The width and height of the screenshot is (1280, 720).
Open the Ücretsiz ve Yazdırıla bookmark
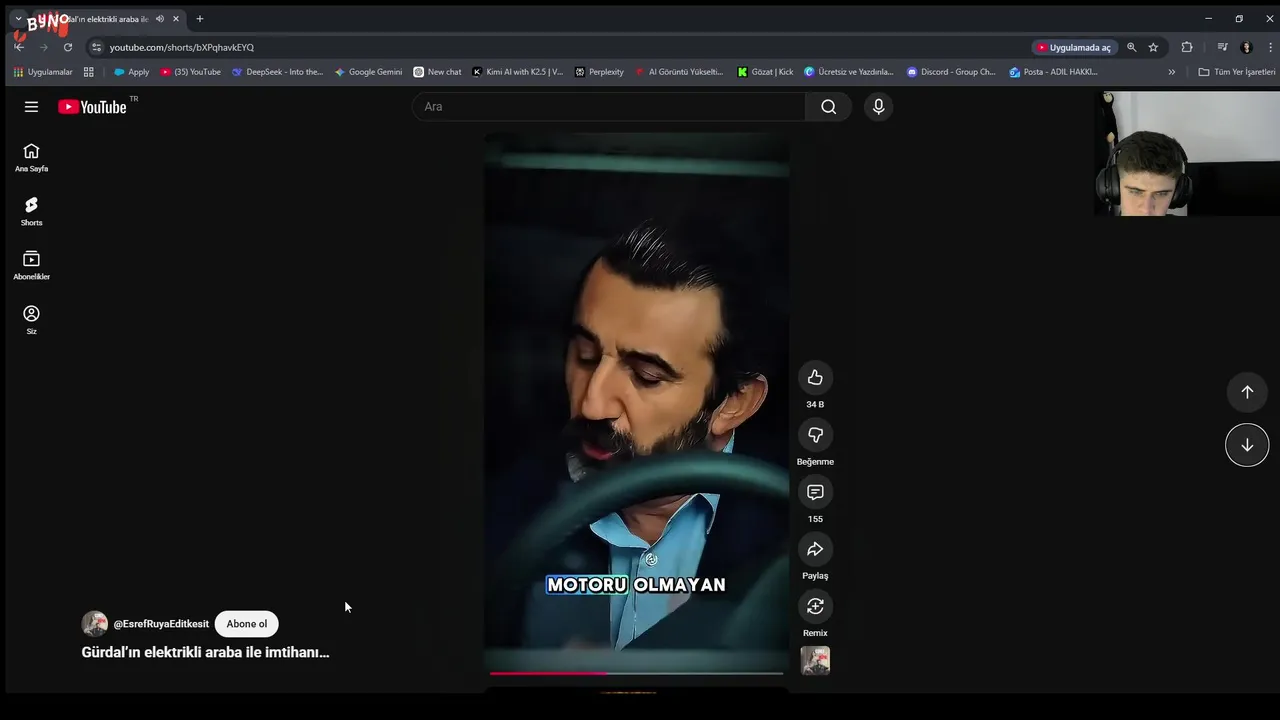coord(849,72)
